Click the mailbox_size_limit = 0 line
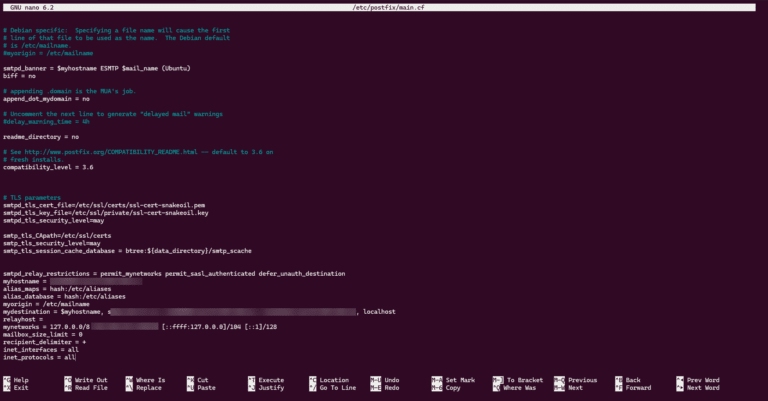Image resolution: width=768 pixels, height=401 pixels. click(43, 334)
